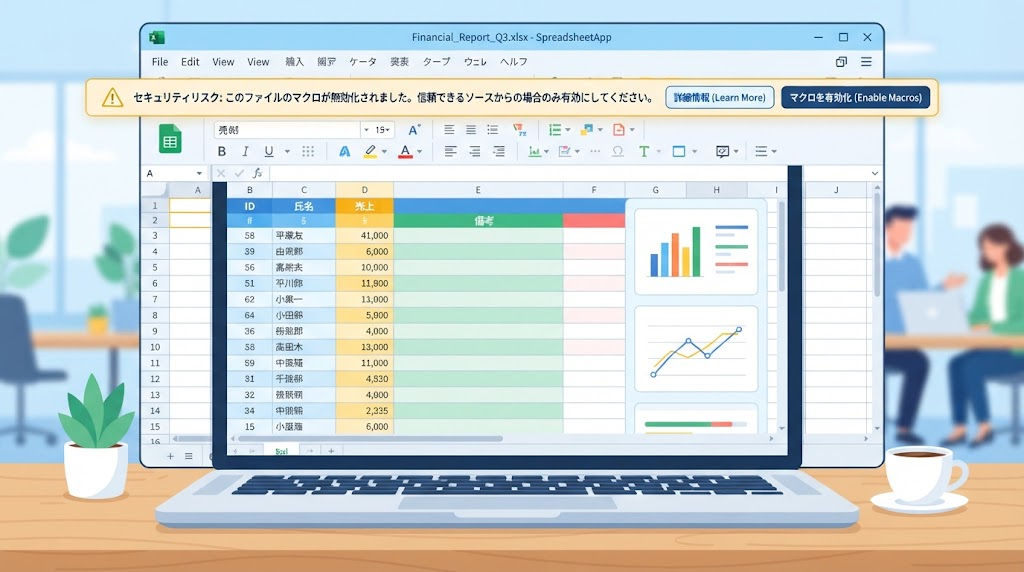Image resolution: width=1024 pixels, height=572 pixels.
Task: Open the Name Box dropdown arrow
Action: click(x=199, y=173)
